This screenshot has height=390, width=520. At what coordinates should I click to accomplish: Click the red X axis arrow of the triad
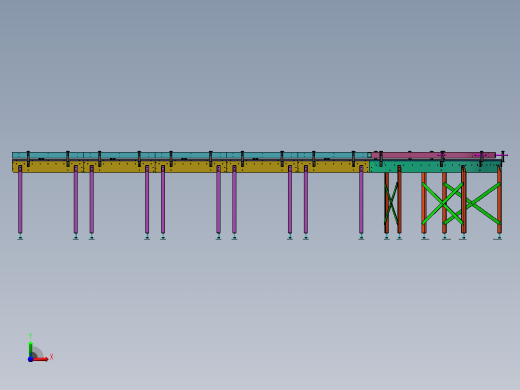pos(40,359)
